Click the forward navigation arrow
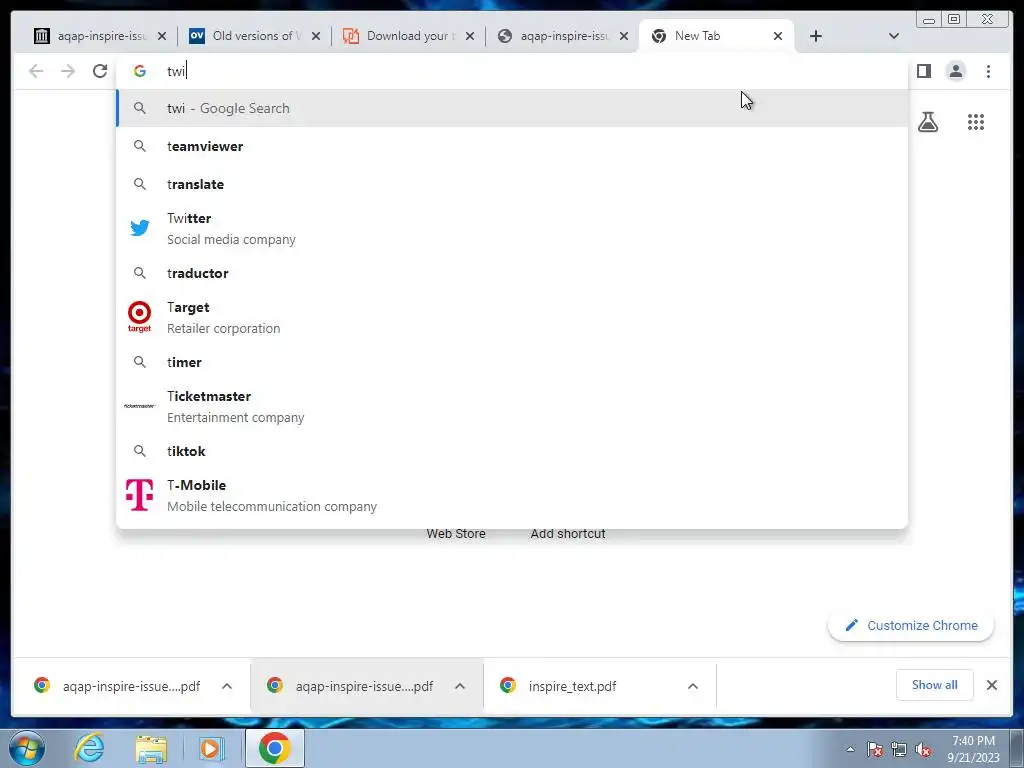This screenshot has height=768, width=1024. [x=68, y=71]
